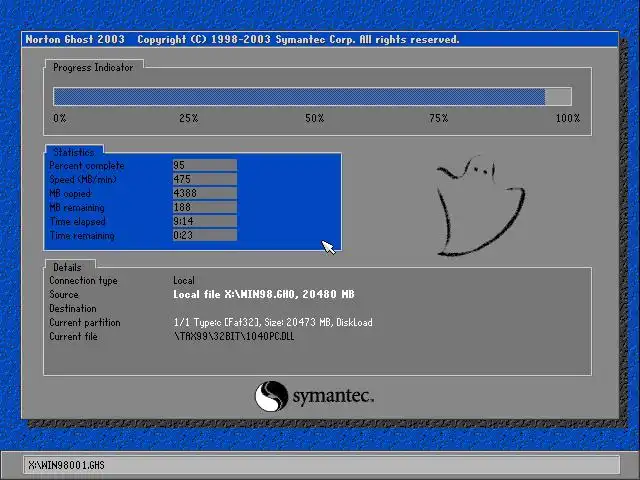640x480 pixels.
Task: Click the Time elapsed value 9:14
Action: pyautogui.click(x=204, y=221)
